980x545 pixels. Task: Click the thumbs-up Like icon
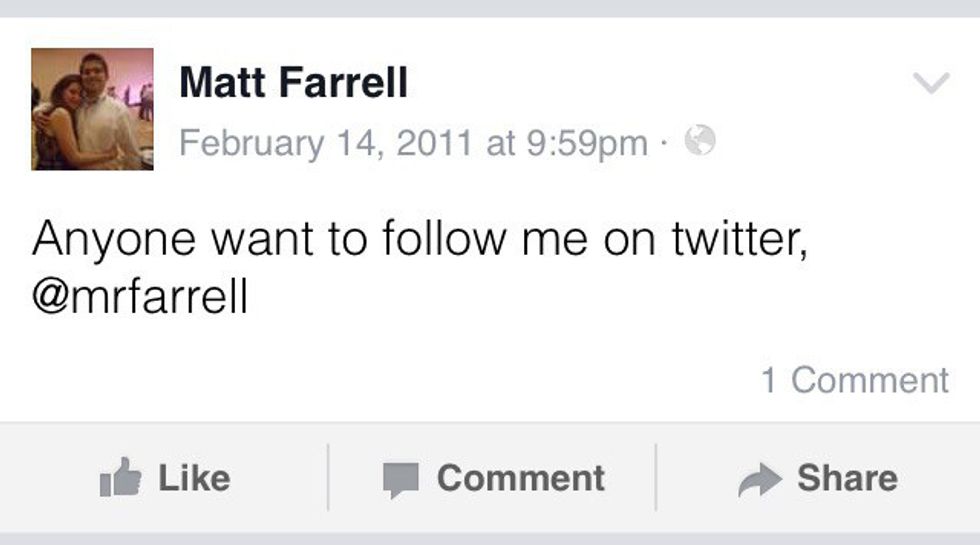point(119,480)
